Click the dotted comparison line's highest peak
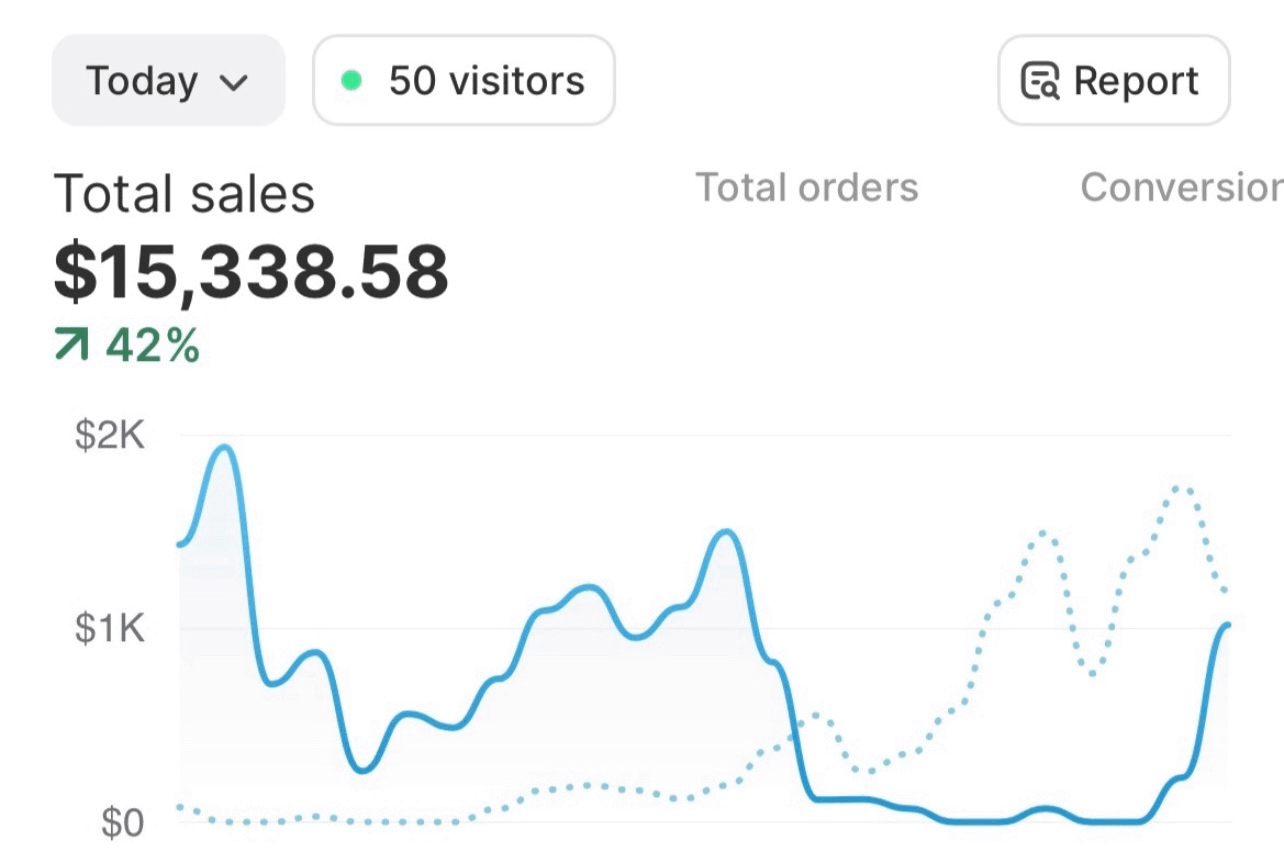Screen dimensions: 1284x860 (1182, 488)
